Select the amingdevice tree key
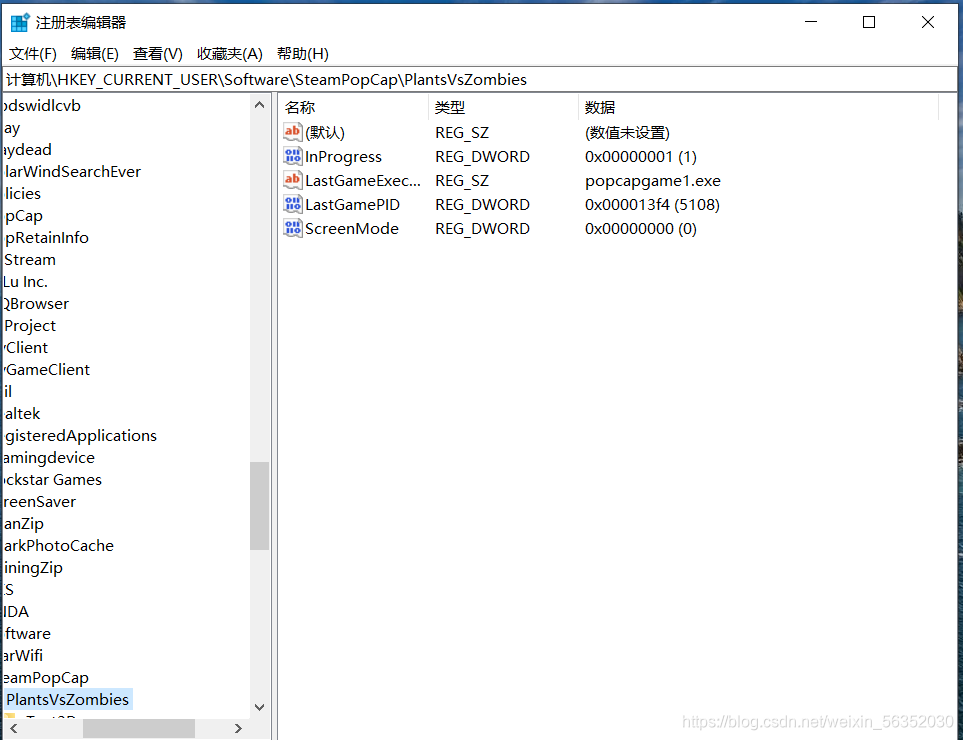 click(x=49, y=458)
